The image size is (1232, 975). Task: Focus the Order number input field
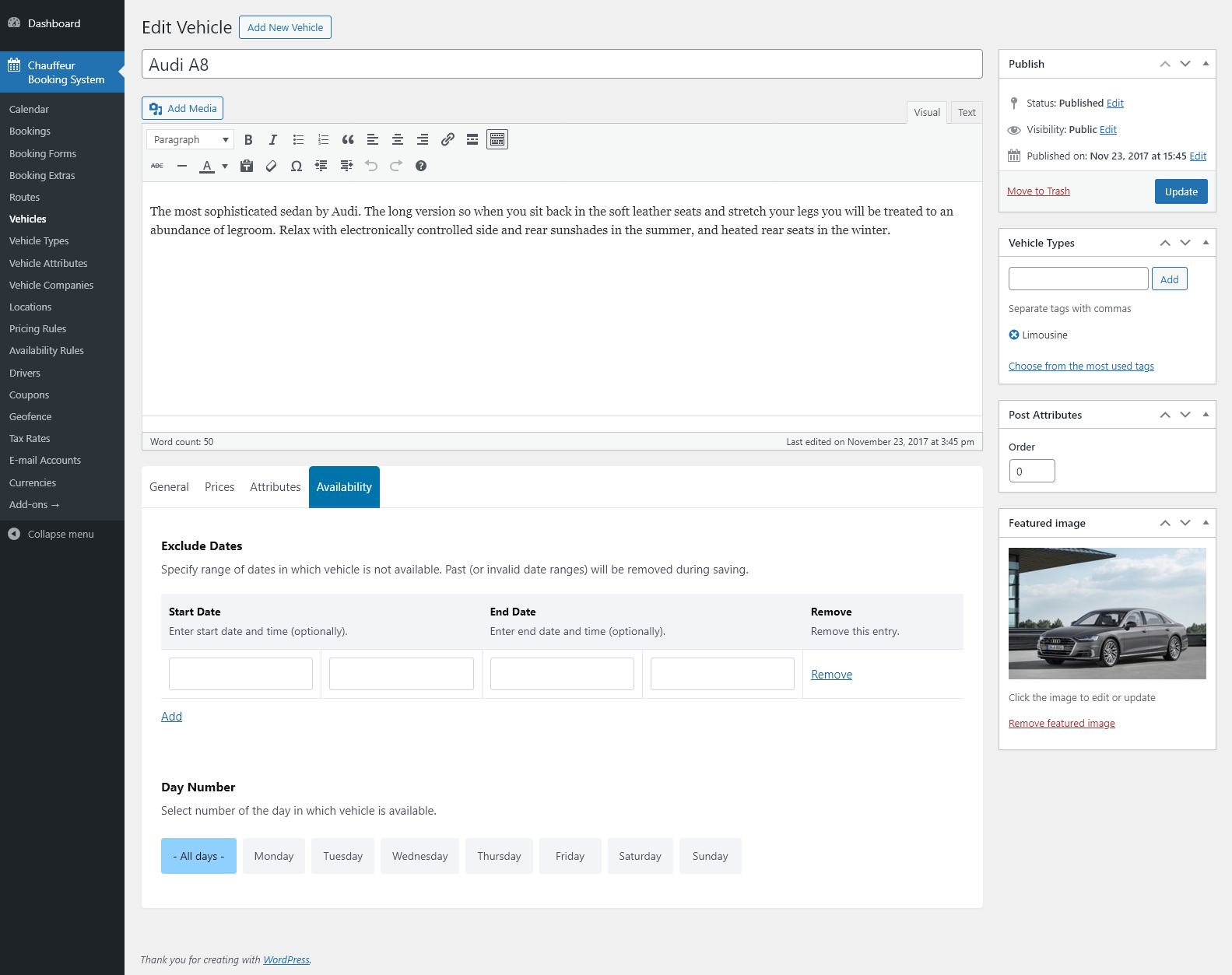tap(1032, 471)
